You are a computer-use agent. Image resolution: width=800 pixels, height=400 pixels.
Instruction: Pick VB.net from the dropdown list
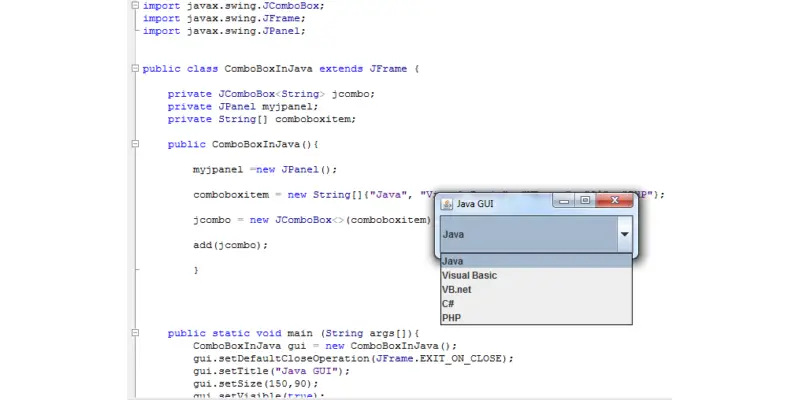point(536,290)
